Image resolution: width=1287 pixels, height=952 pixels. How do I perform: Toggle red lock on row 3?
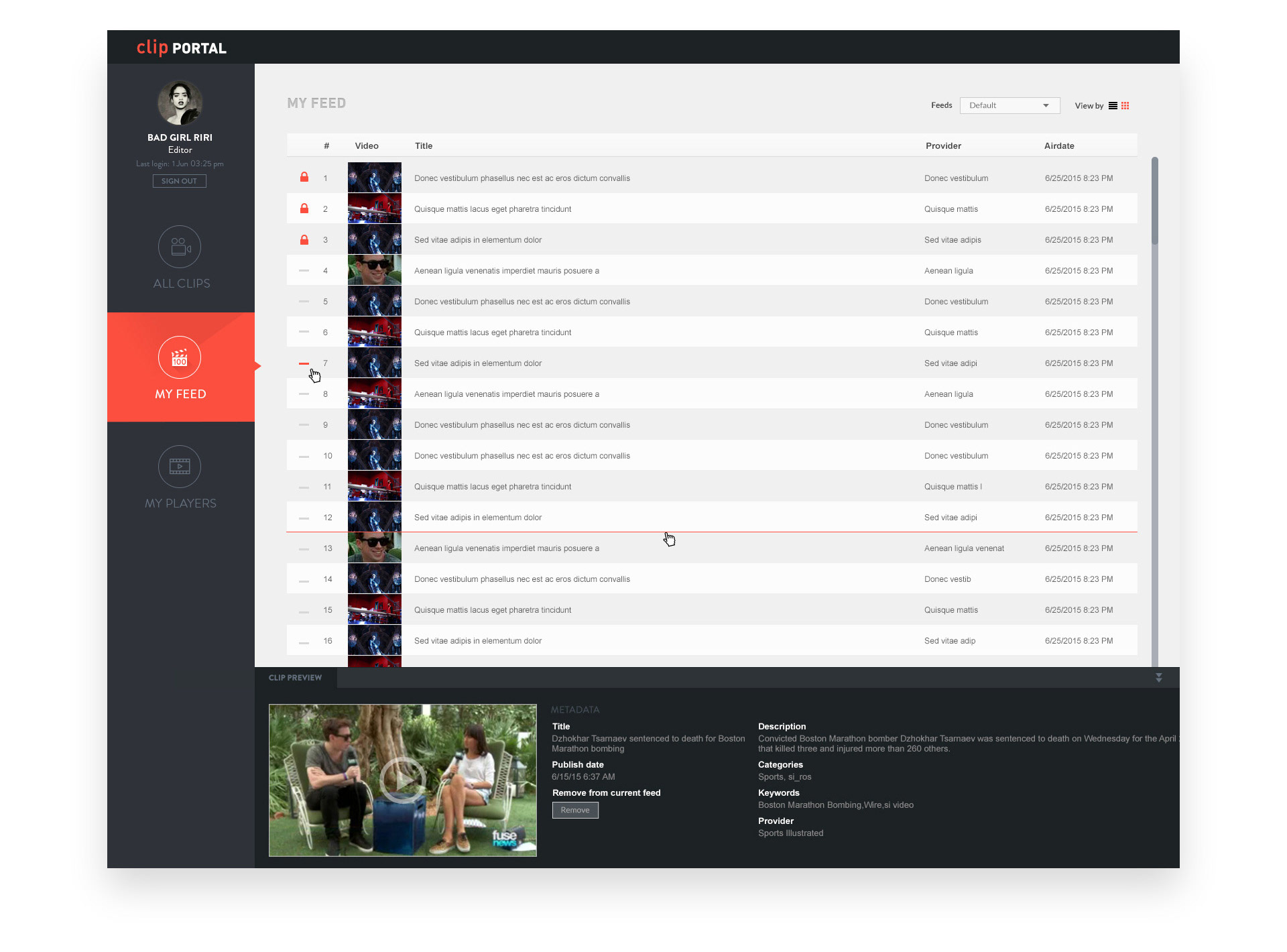[304, 239]
